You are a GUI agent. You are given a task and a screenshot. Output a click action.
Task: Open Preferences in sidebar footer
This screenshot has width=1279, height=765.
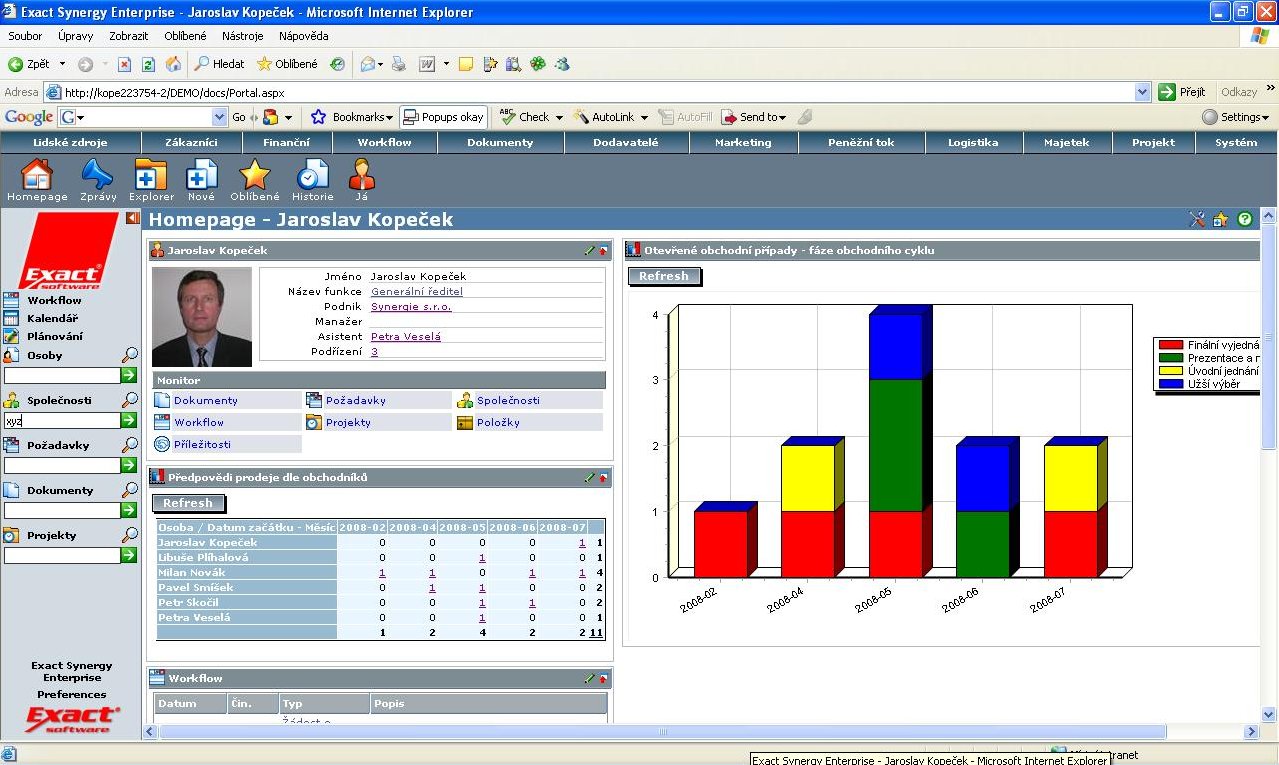click(72, 694)
